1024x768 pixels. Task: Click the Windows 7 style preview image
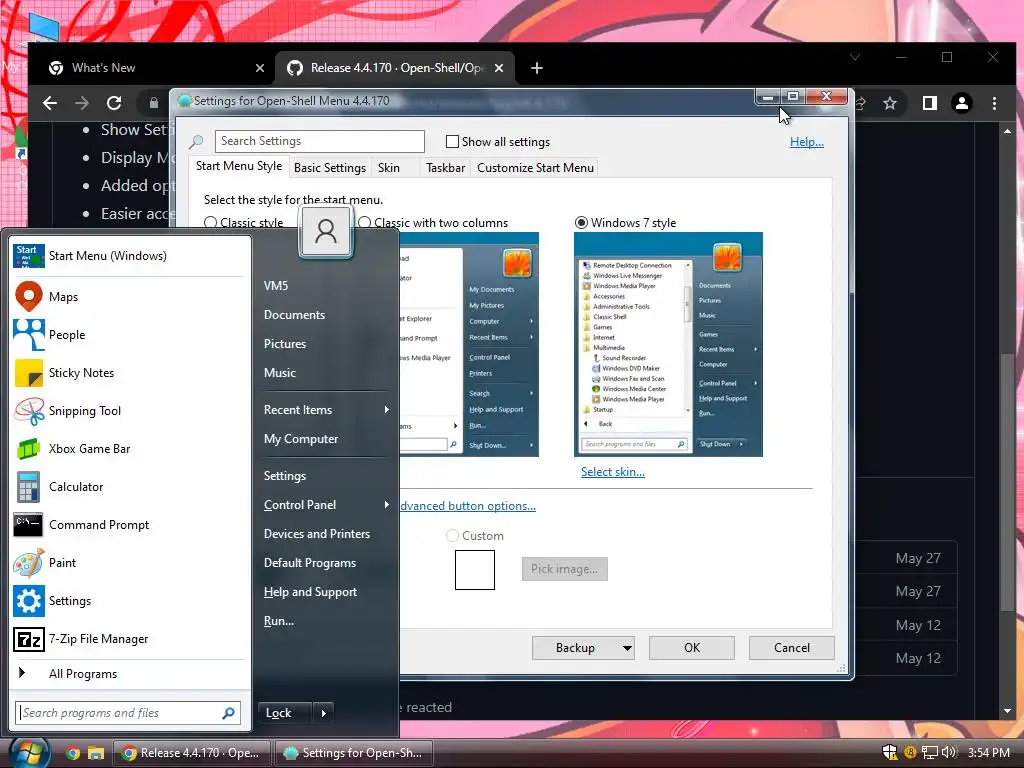point(668,345)
